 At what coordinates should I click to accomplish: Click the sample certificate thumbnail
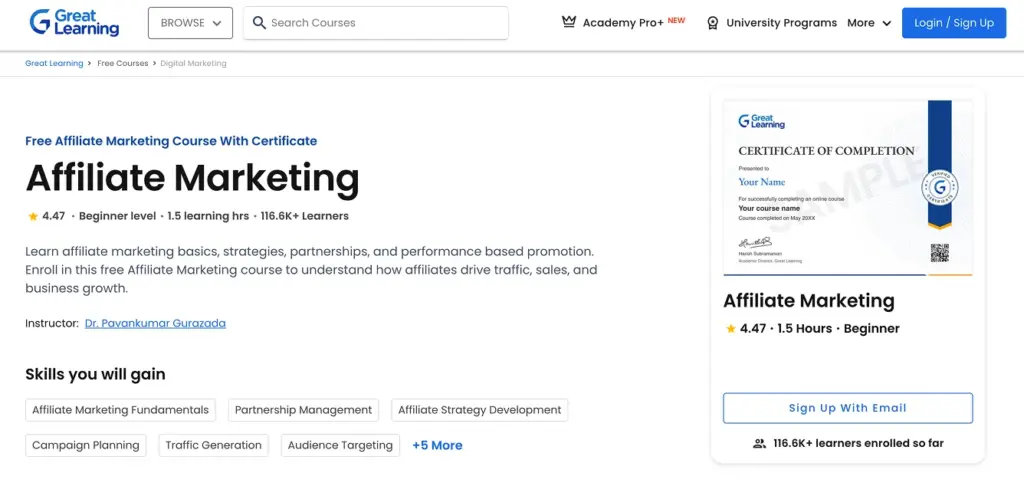click(848, 187)
